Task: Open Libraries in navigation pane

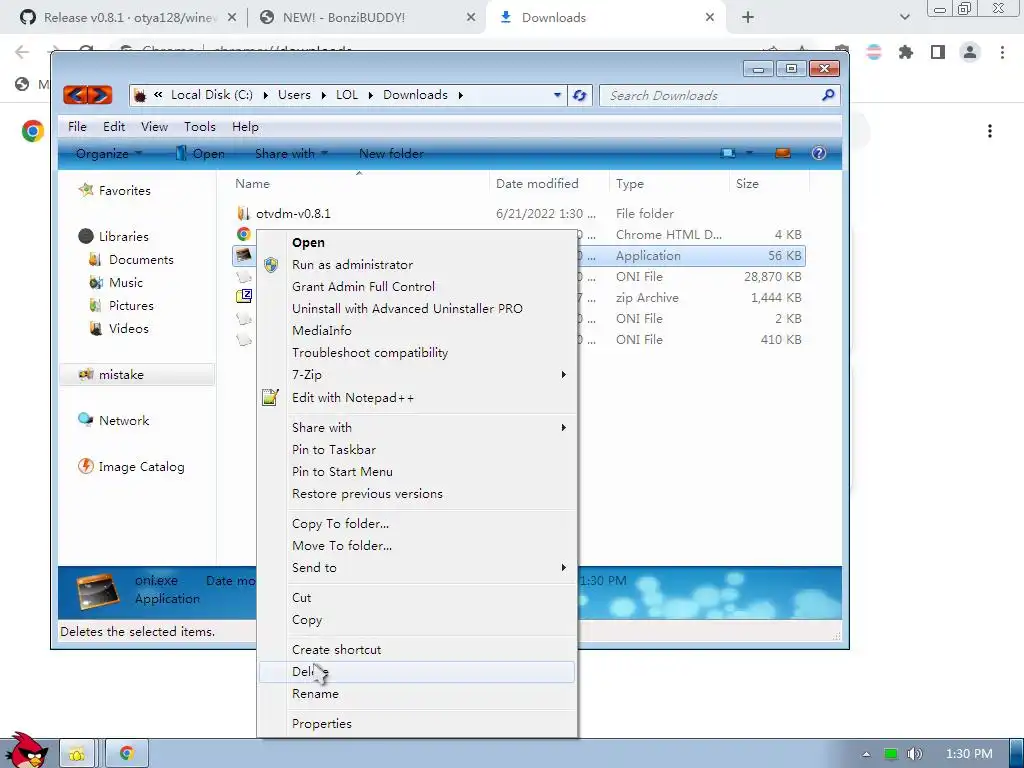Action: 123,236
